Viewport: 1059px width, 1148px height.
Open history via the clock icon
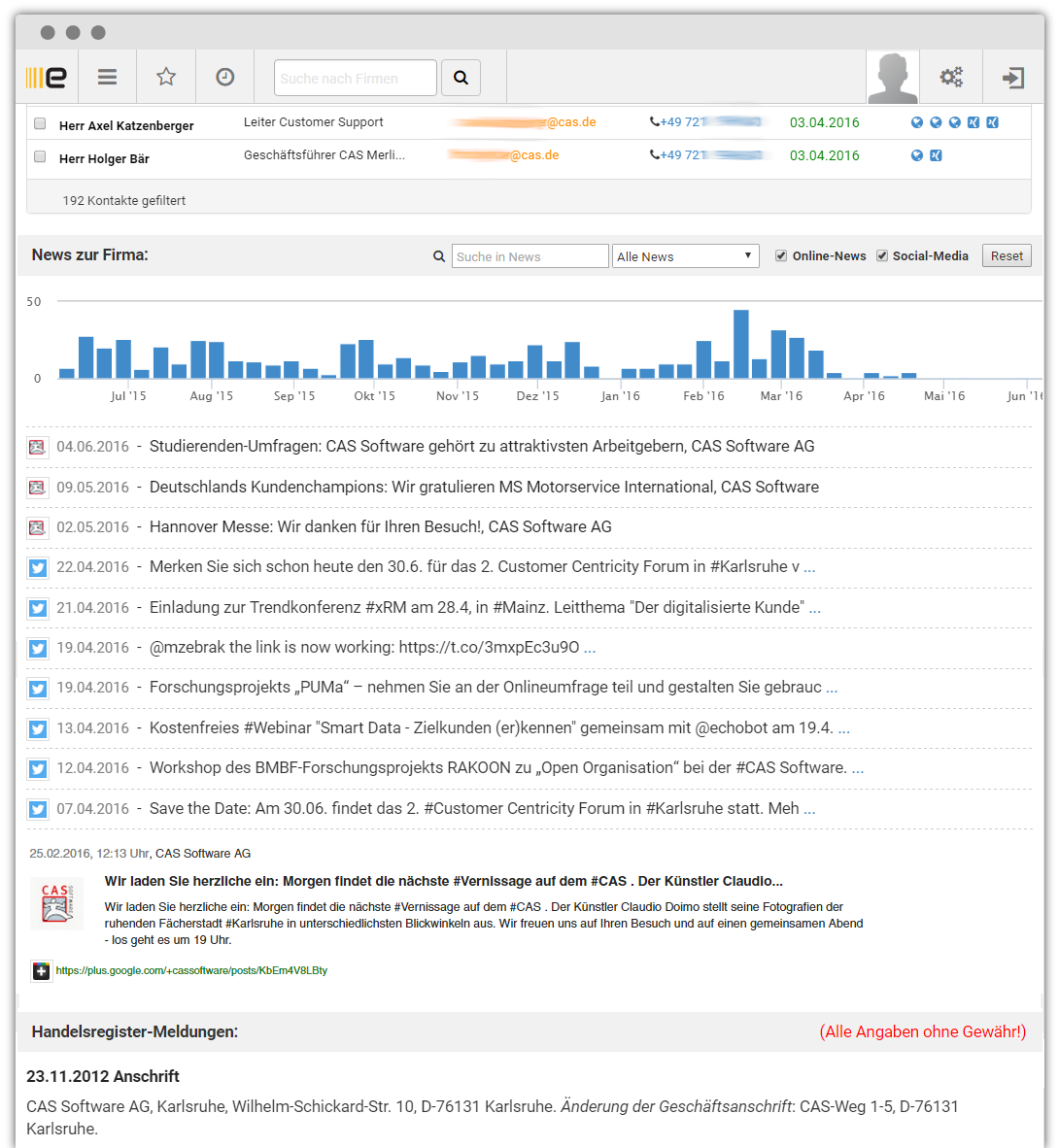[224, 78]
